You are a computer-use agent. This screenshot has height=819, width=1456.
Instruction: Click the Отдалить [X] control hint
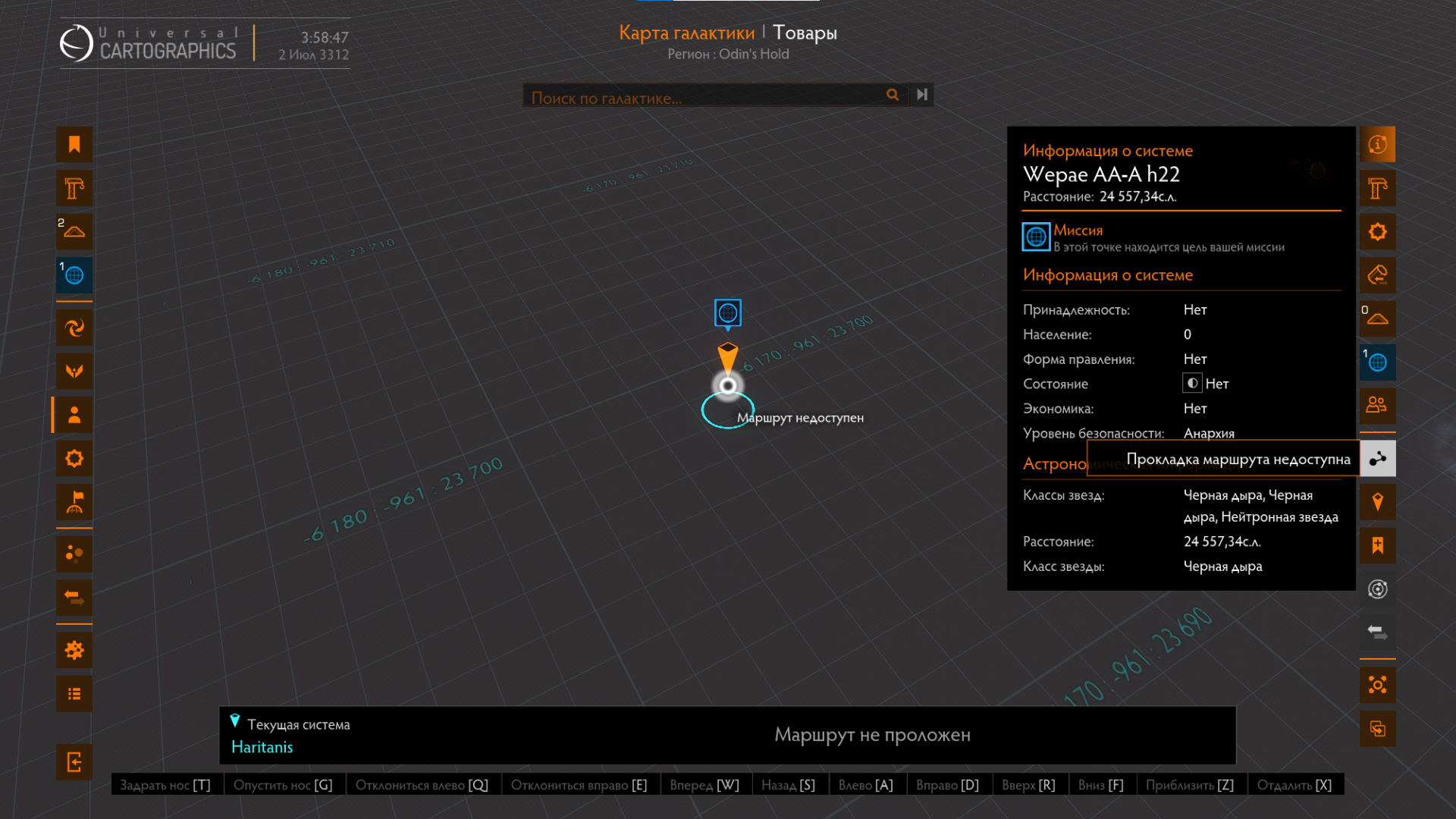click(x=1294, y=785)
